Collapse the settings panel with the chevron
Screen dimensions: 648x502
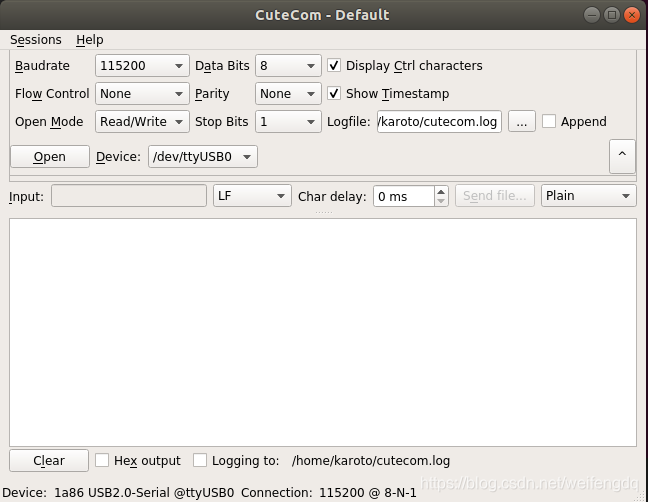tap(622, 156)
